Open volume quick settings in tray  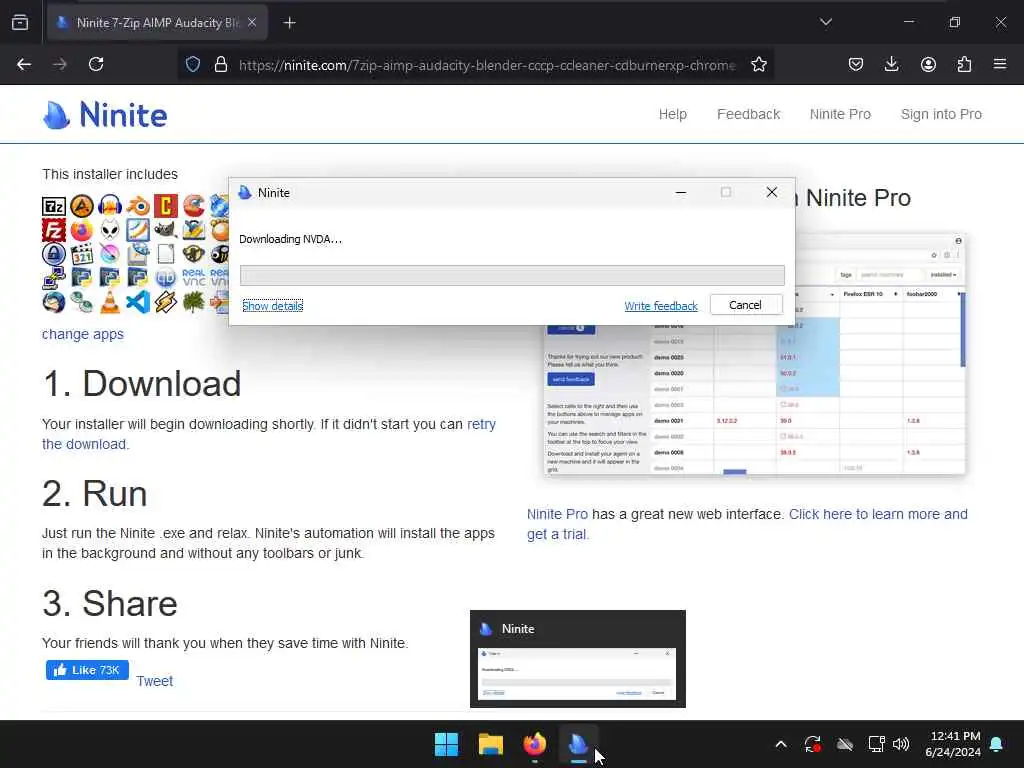901,744
